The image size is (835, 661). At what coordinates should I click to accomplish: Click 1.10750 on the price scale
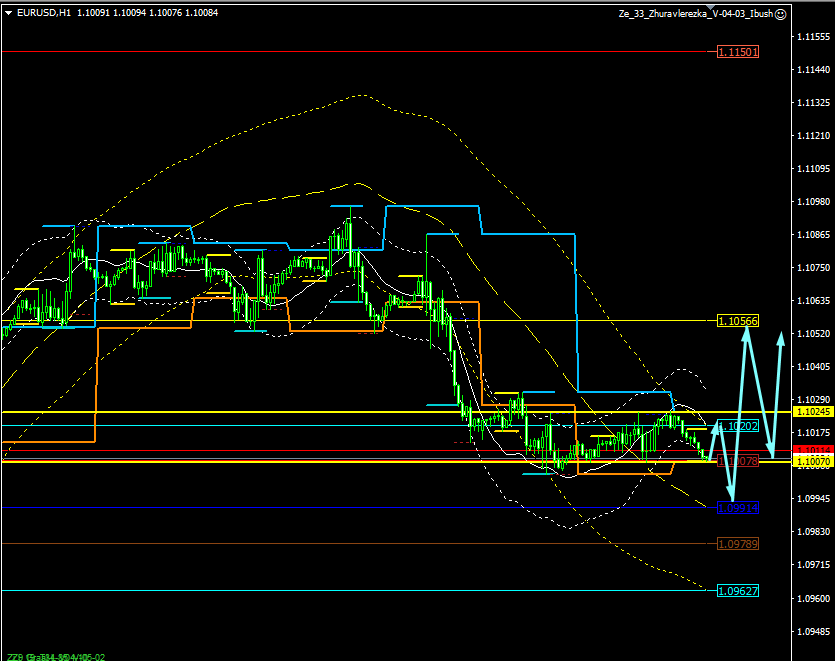click(x=813, y=268)
